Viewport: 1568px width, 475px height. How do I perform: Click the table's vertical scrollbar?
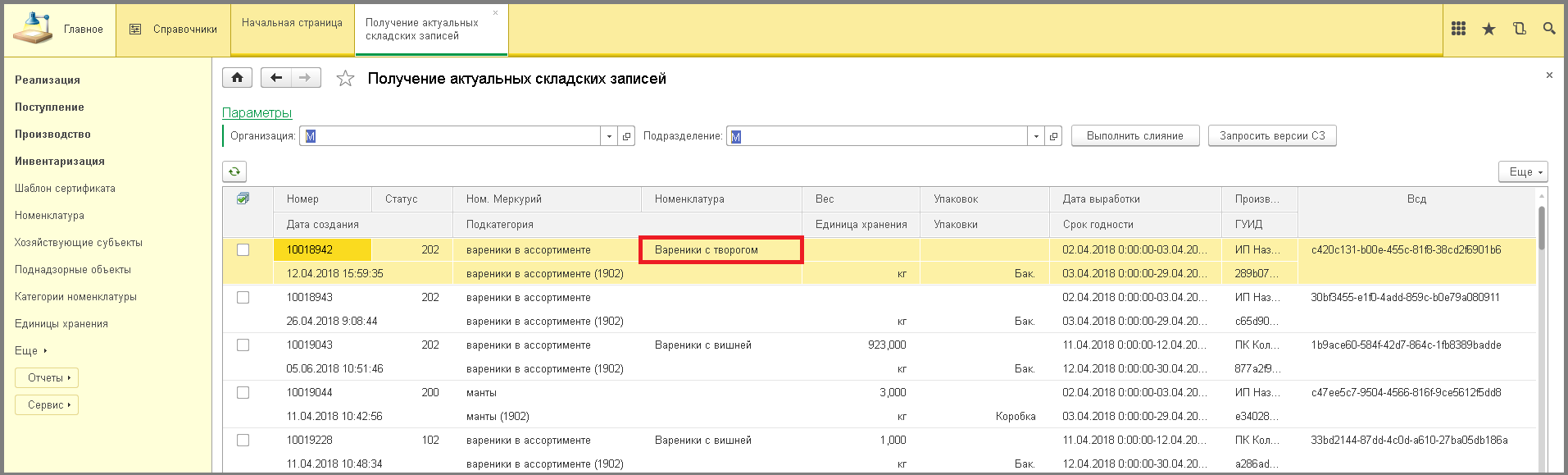1541,230
